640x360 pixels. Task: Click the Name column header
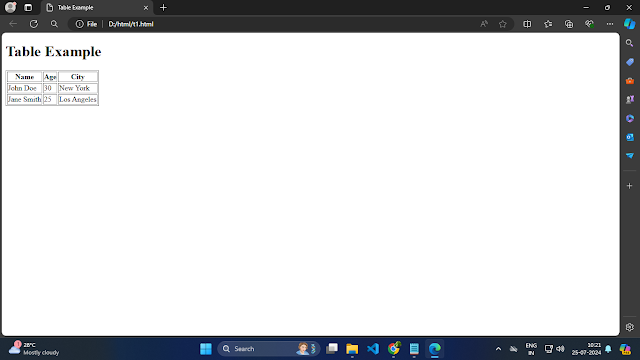pyautogui.click(x=24, y=77)
